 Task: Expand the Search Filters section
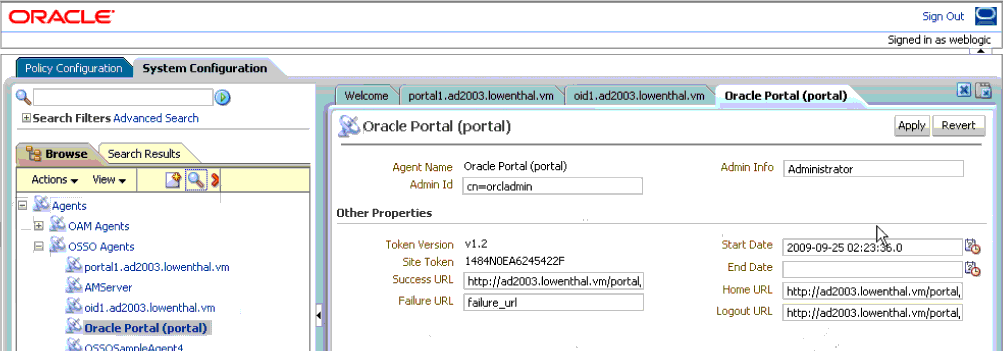click(x=26, y=118)
